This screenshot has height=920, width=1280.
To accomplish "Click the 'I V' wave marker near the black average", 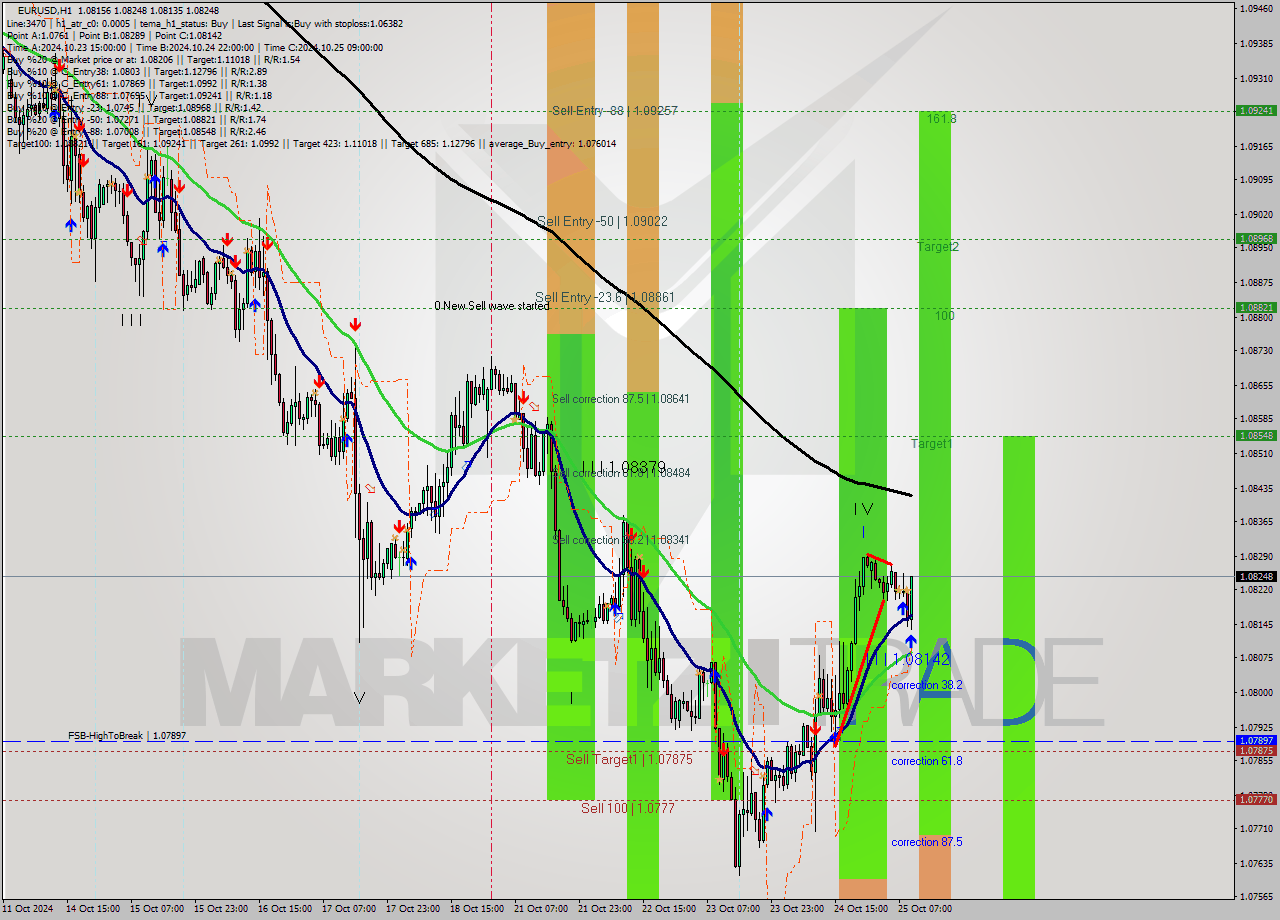I will 864,509.
